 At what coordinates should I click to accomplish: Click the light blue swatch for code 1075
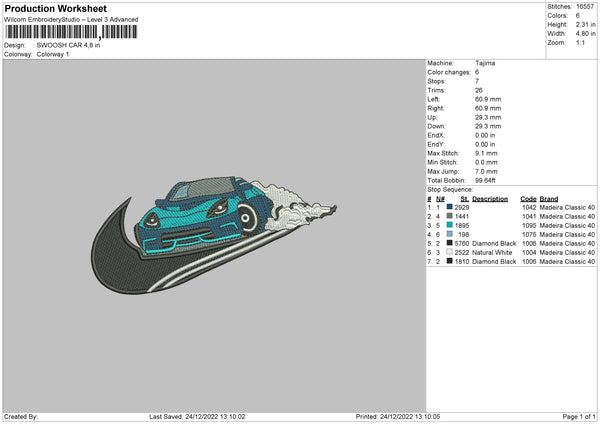coord(450,234)
